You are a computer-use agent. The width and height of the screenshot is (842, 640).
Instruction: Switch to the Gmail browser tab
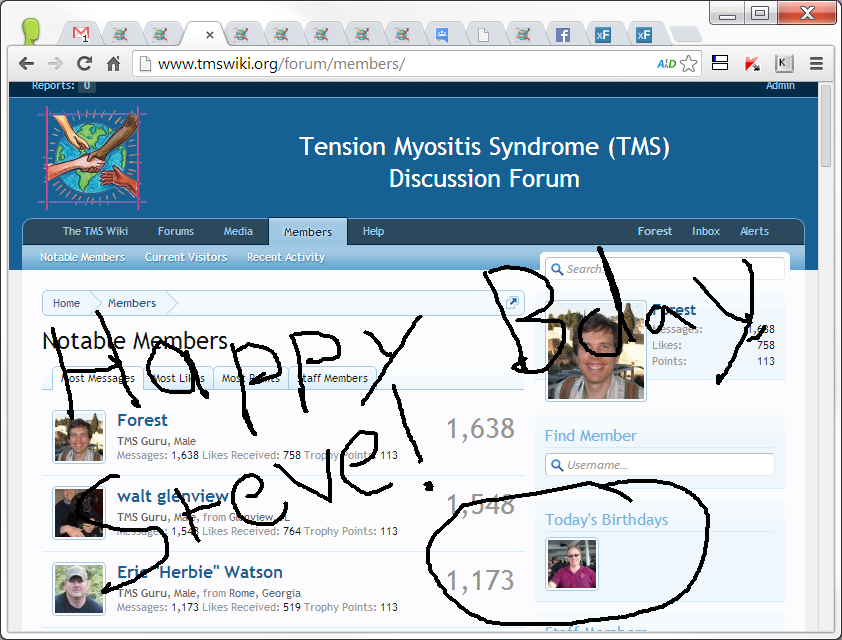pyautogui.click(x=81, y=34)
